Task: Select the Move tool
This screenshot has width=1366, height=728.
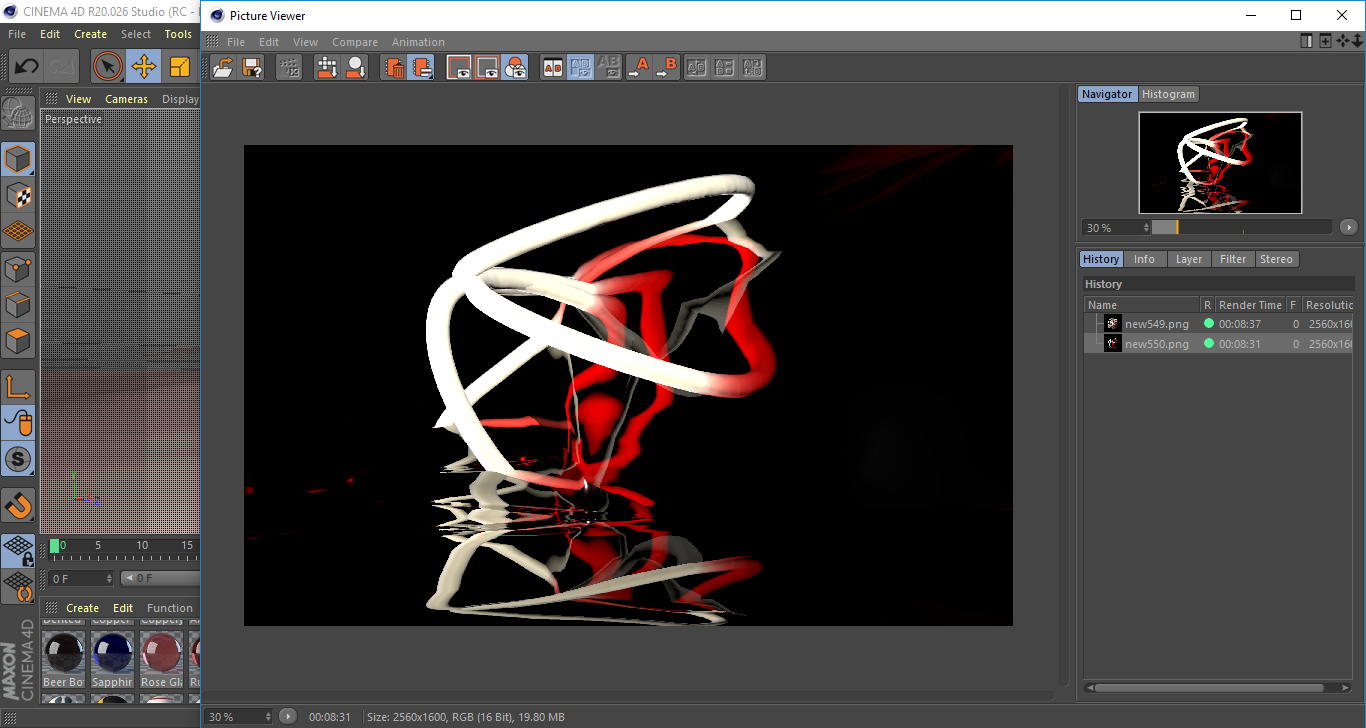Action: pyautogui.click(x=143, y=67)
